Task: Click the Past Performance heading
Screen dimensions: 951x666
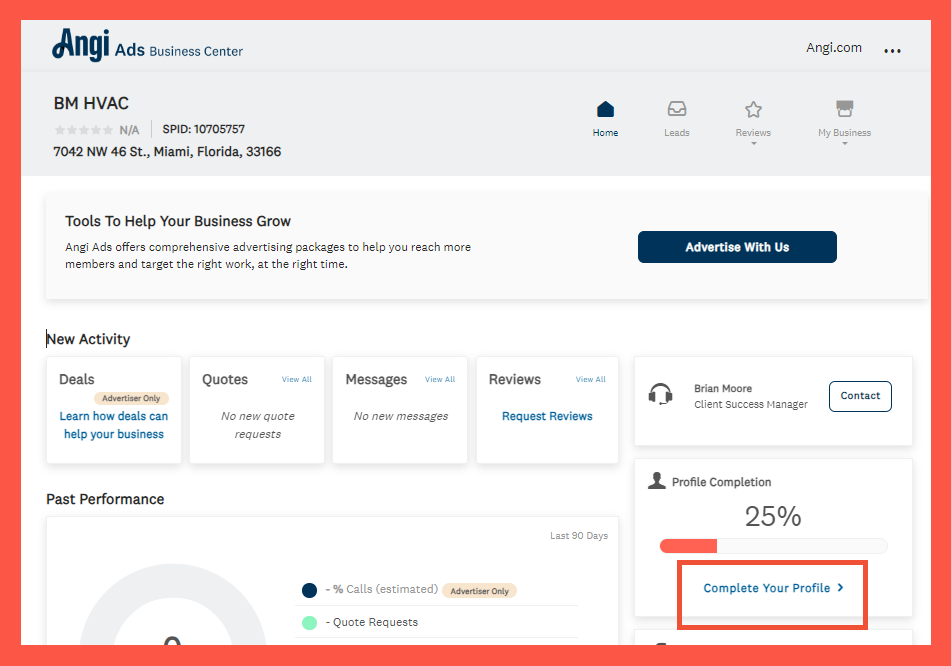Action: point(105,499)
